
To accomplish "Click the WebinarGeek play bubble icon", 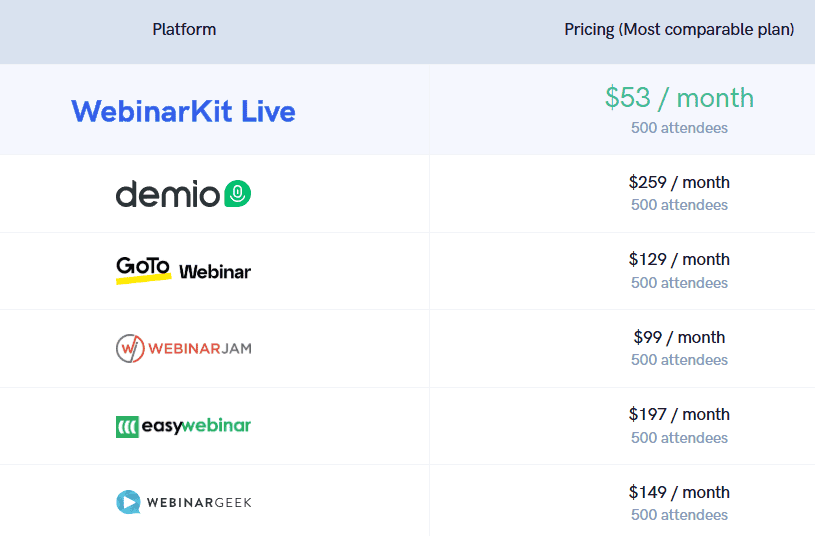I will pyautogui.click(x=128, y=502).
